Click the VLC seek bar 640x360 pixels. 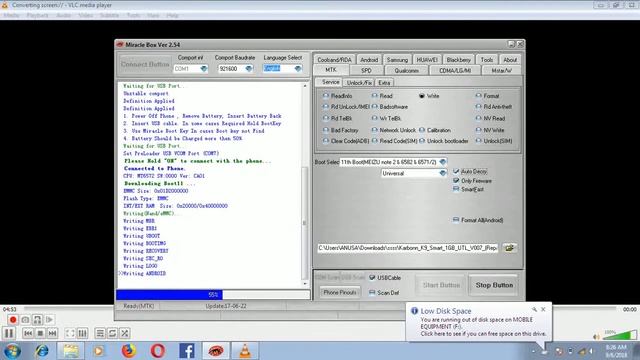[x=320, y=309]
